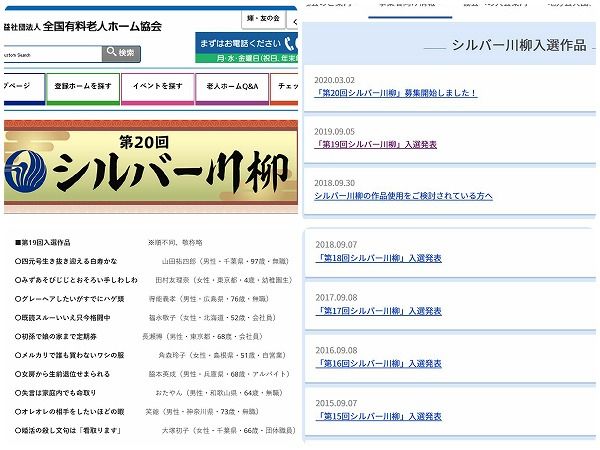Screen dimensions: 600x450
Task: Click the date 2018.09.07
Action: [x=336, y=245]
